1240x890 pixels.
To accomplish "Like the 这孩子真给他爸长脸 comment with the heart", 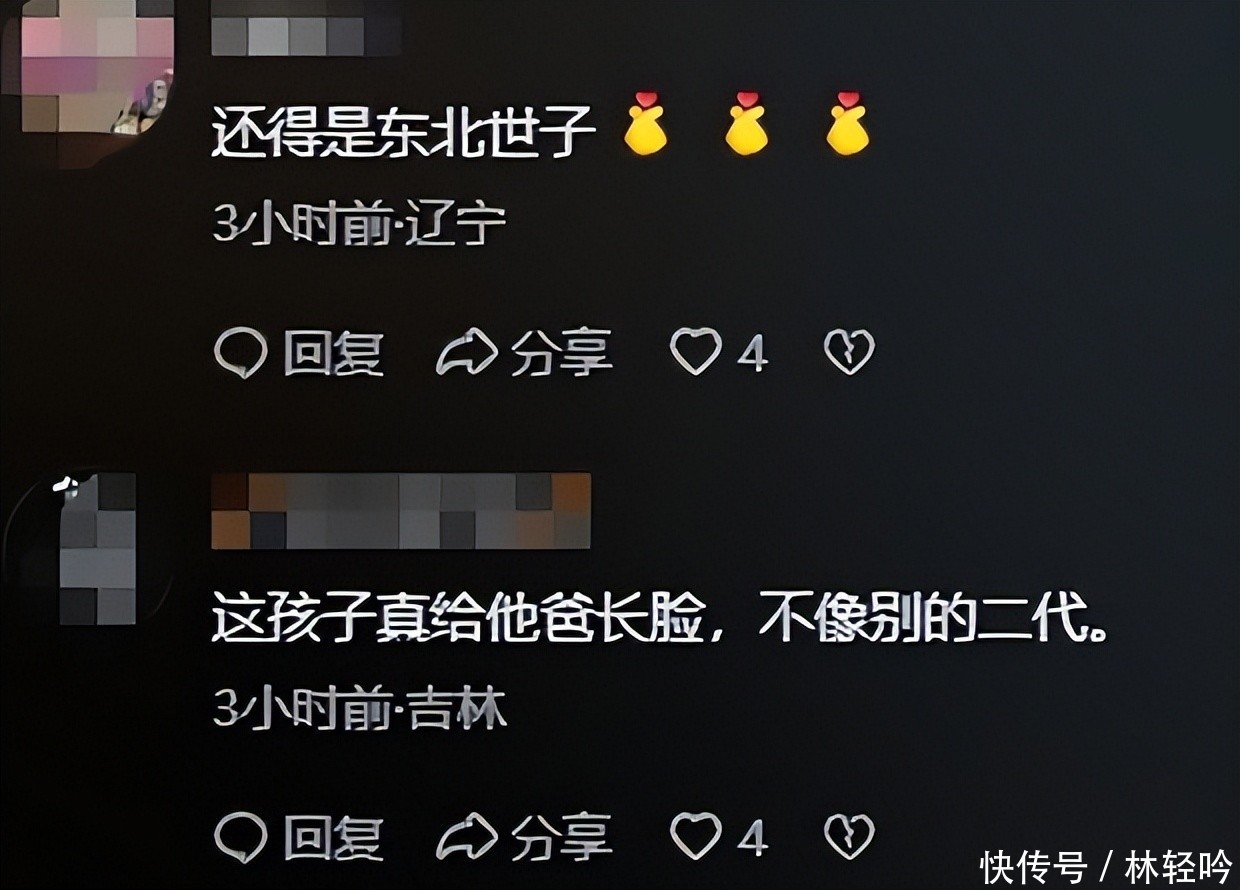I will (x=695, y=836).
